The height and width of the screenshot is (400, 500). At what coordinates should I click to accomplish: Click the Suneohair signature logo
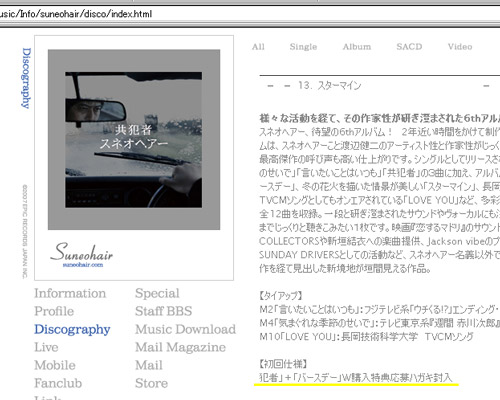(82, 252)
